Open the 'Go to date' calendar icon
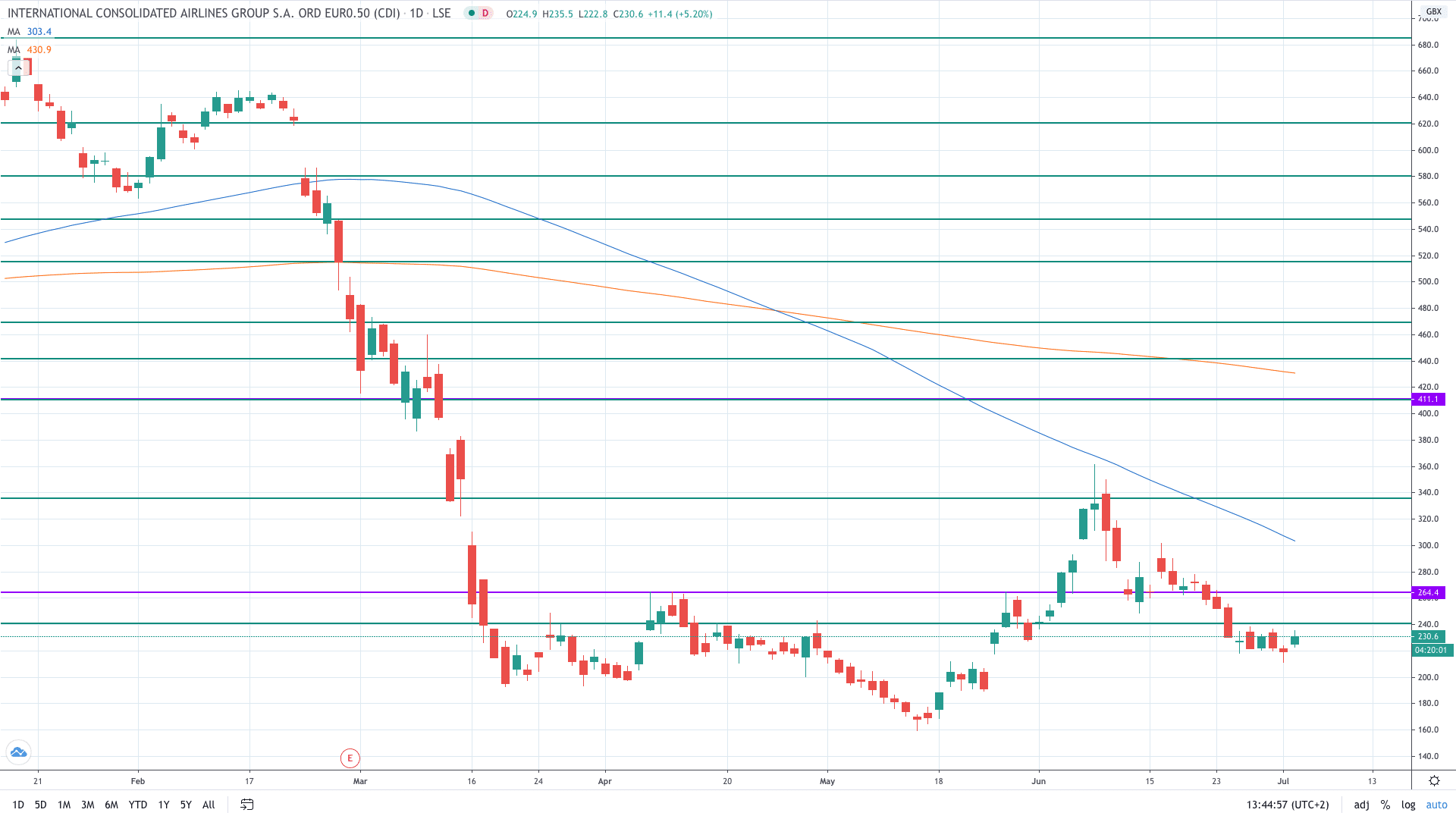Image resolution: width=1456 pixels, height=819 pixels. pos(246,805)
